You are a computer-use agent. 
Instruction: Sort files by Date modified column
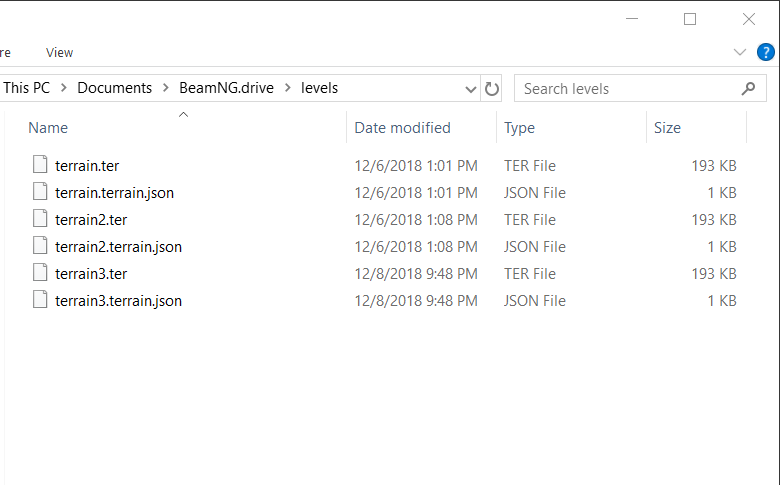click(x=402, y=128)
